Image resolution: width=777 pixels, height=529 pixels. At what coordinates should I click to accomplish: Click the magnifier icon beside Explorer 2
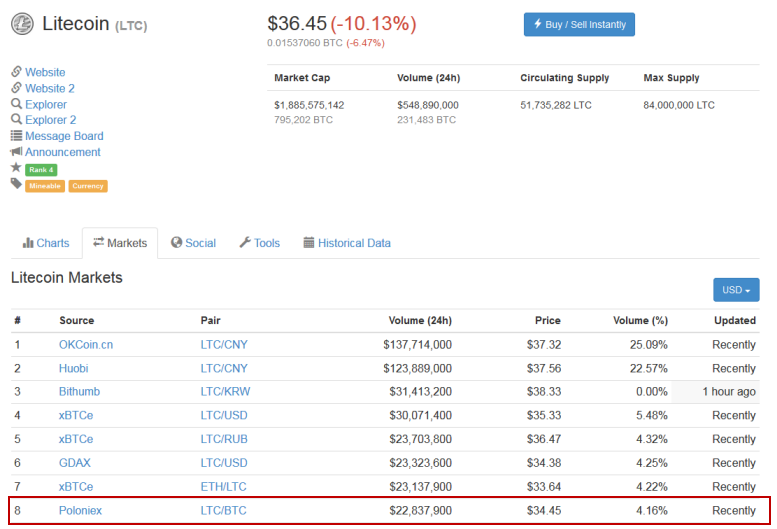(x=16, y=119)
